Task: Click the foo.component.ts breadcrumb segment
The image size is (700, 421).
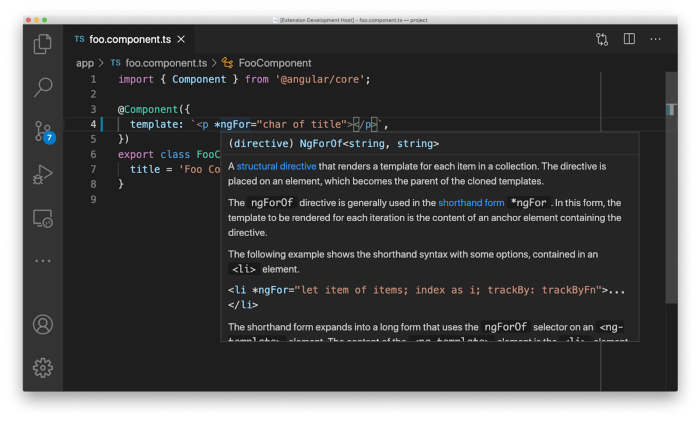Action: [x=166, y=63]
